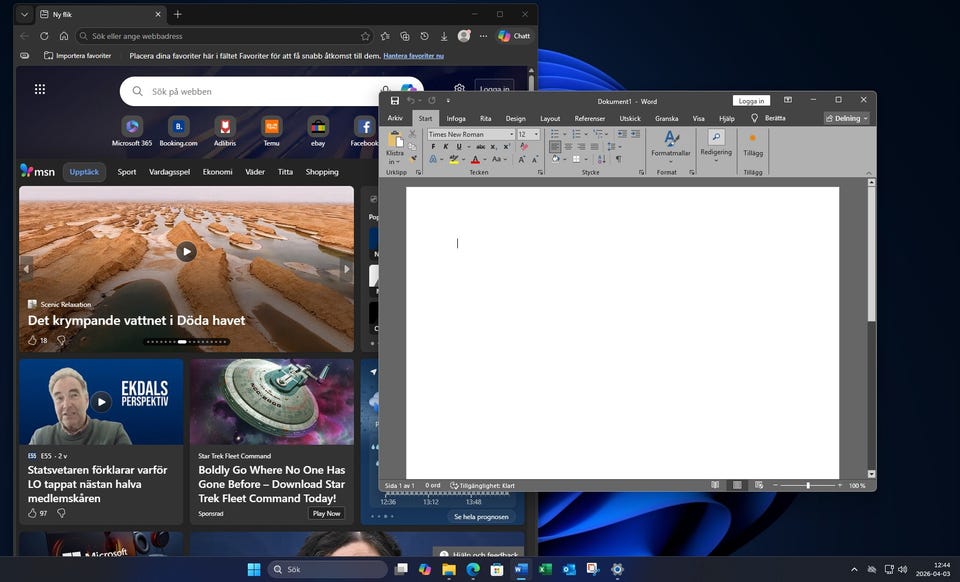Open the Excel icon on the taskbar
Screen dimensions: 960x582
545,570
